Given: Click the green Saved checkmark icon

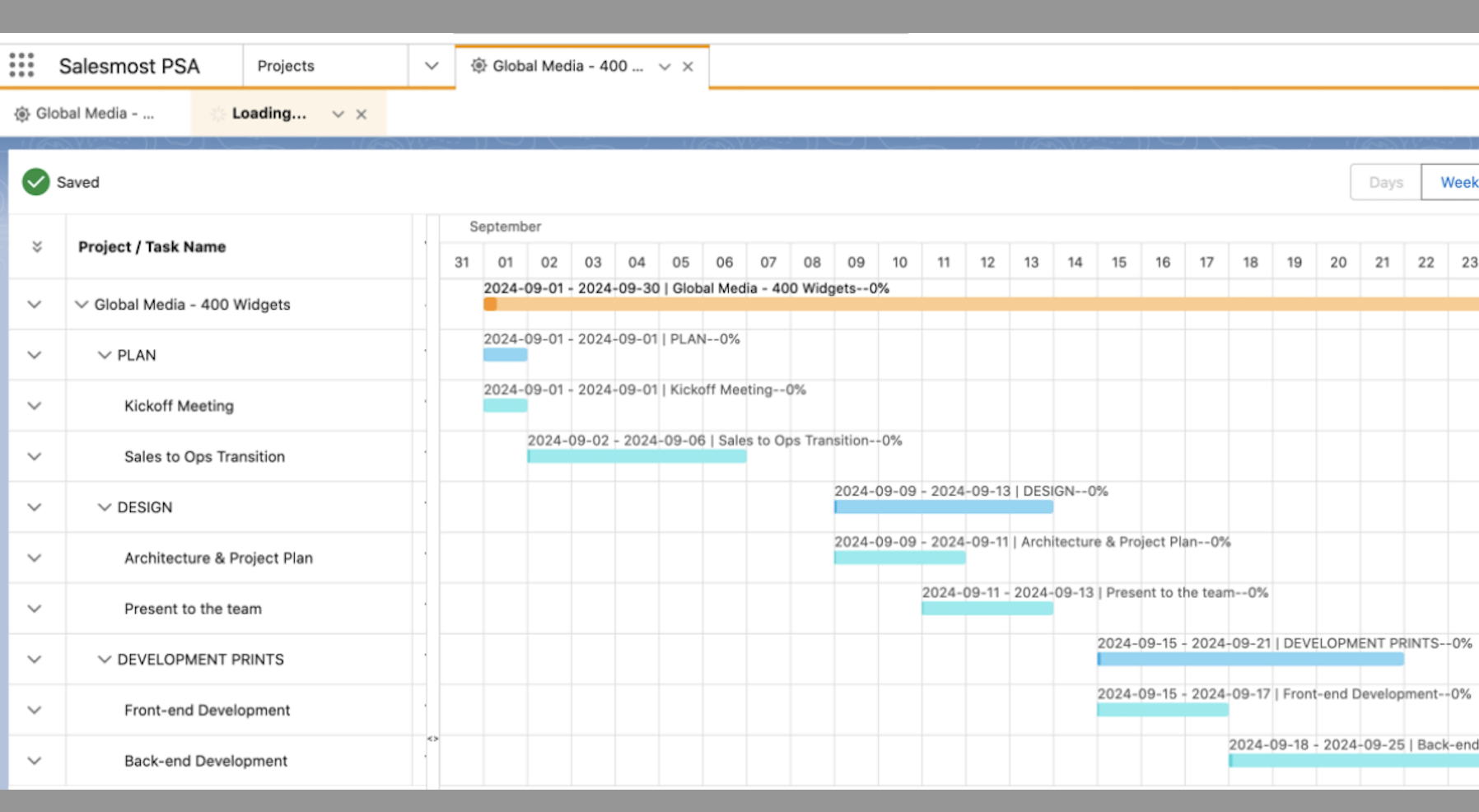Looking at the screenshot, I should (x=35, y=182).
